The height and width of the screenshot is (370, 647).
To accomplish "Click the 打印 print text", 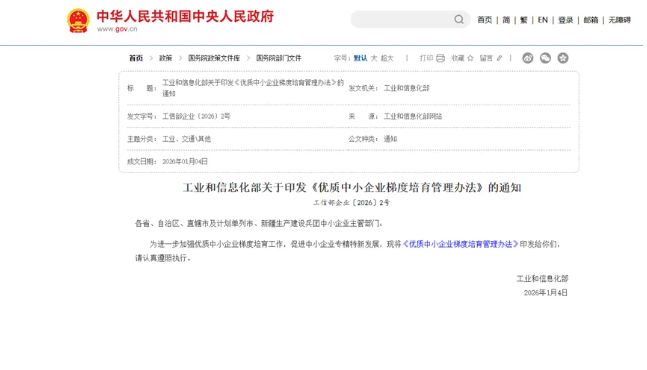I will pos(426,58).
